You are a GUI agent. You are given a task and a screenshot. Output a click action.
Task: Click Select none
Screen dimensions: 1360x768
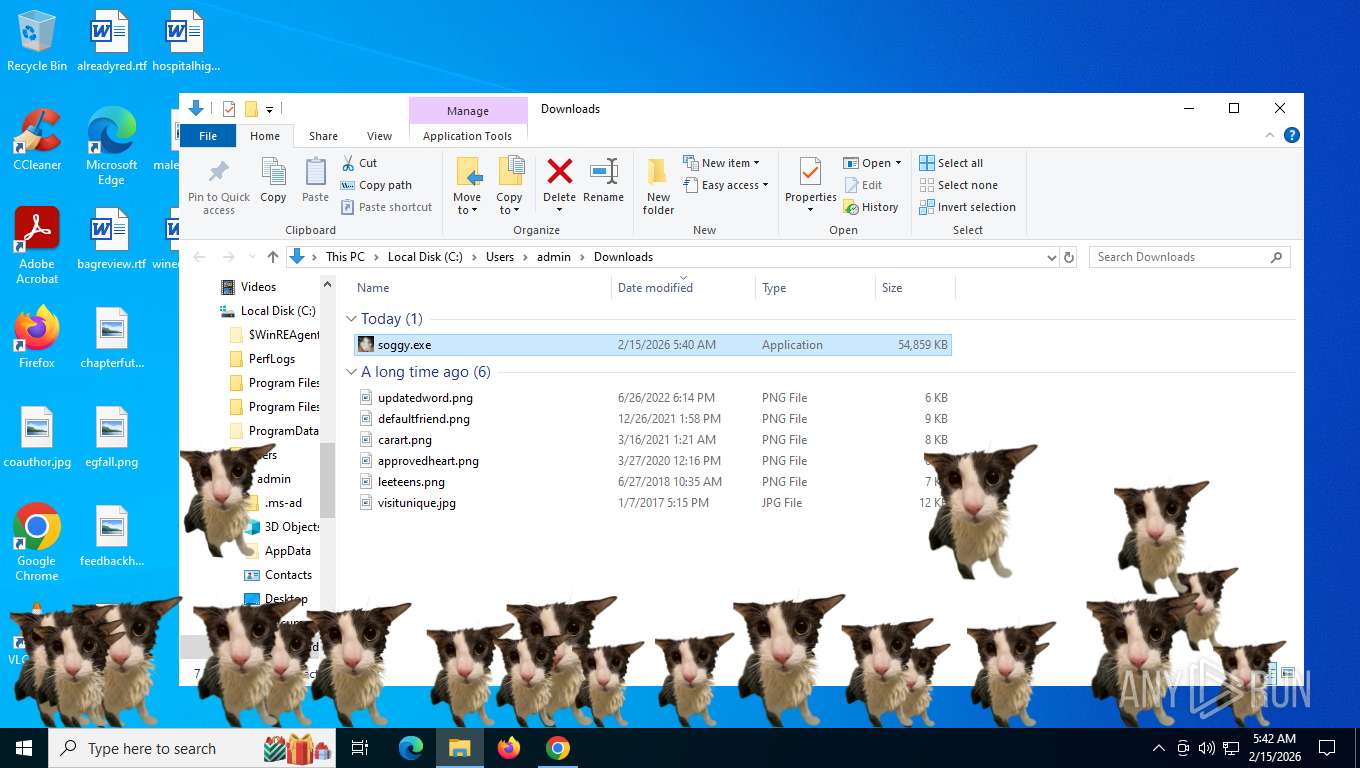(x=958, y=185)
